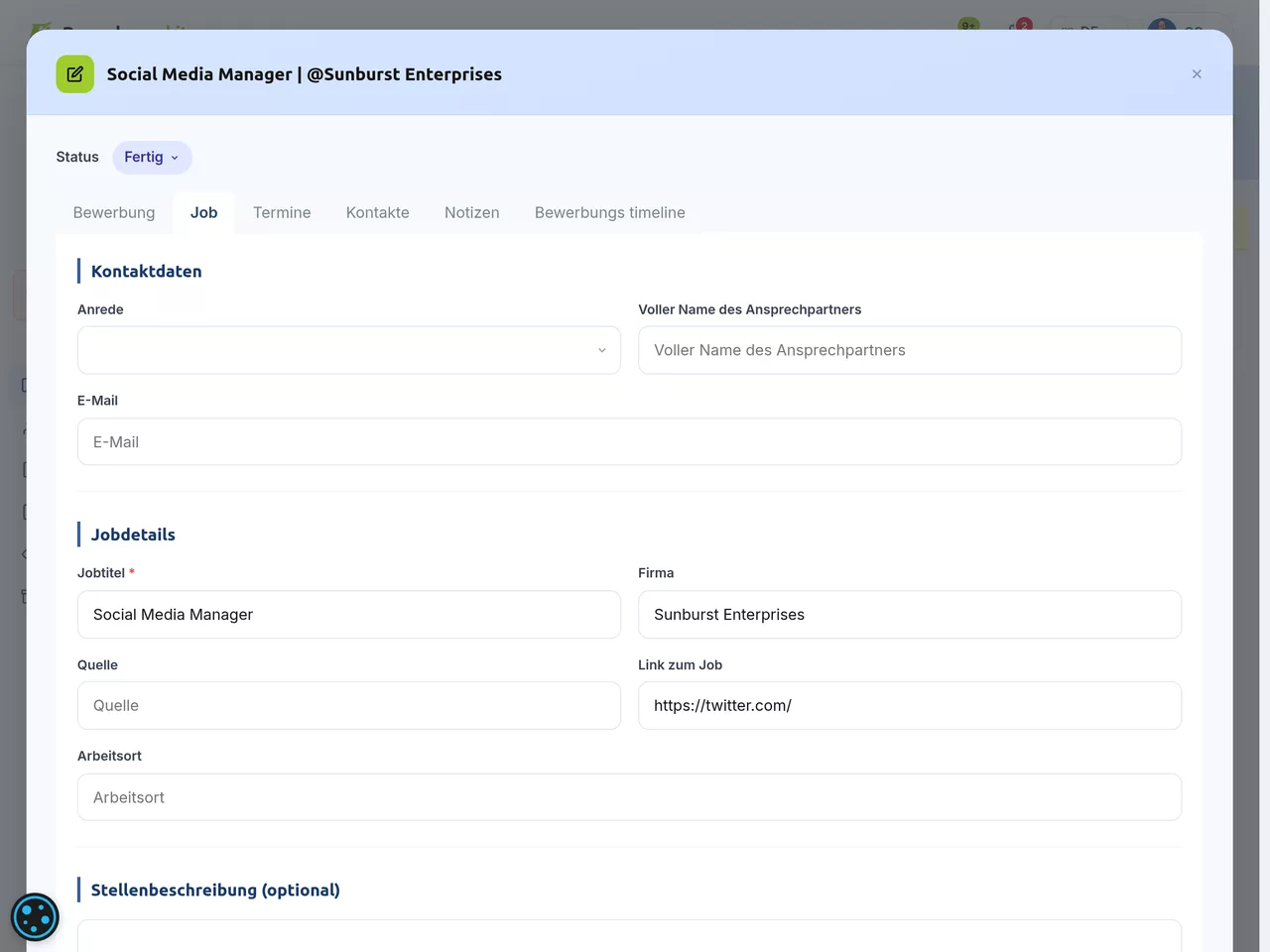The height and width of the screenshot is (952, 1270).
Task: Focus the Arbeitsort input field
Action: tap(629, 797)
